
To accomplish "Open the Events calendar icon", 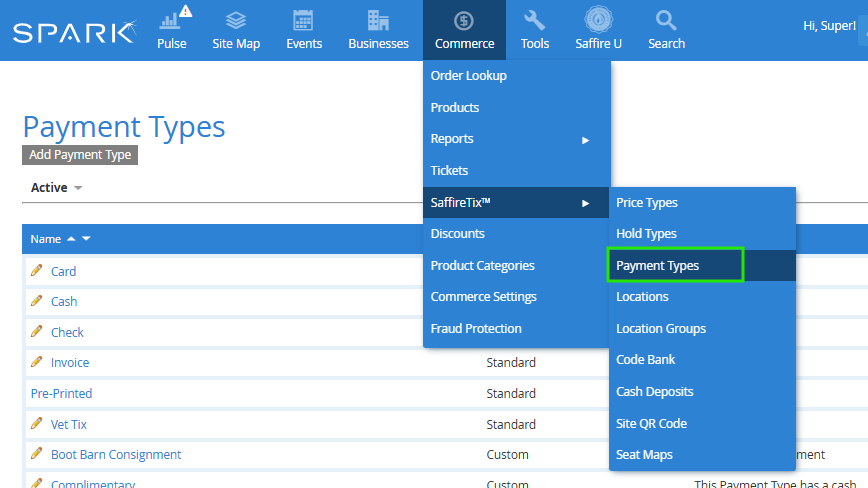I will [303, 20].
